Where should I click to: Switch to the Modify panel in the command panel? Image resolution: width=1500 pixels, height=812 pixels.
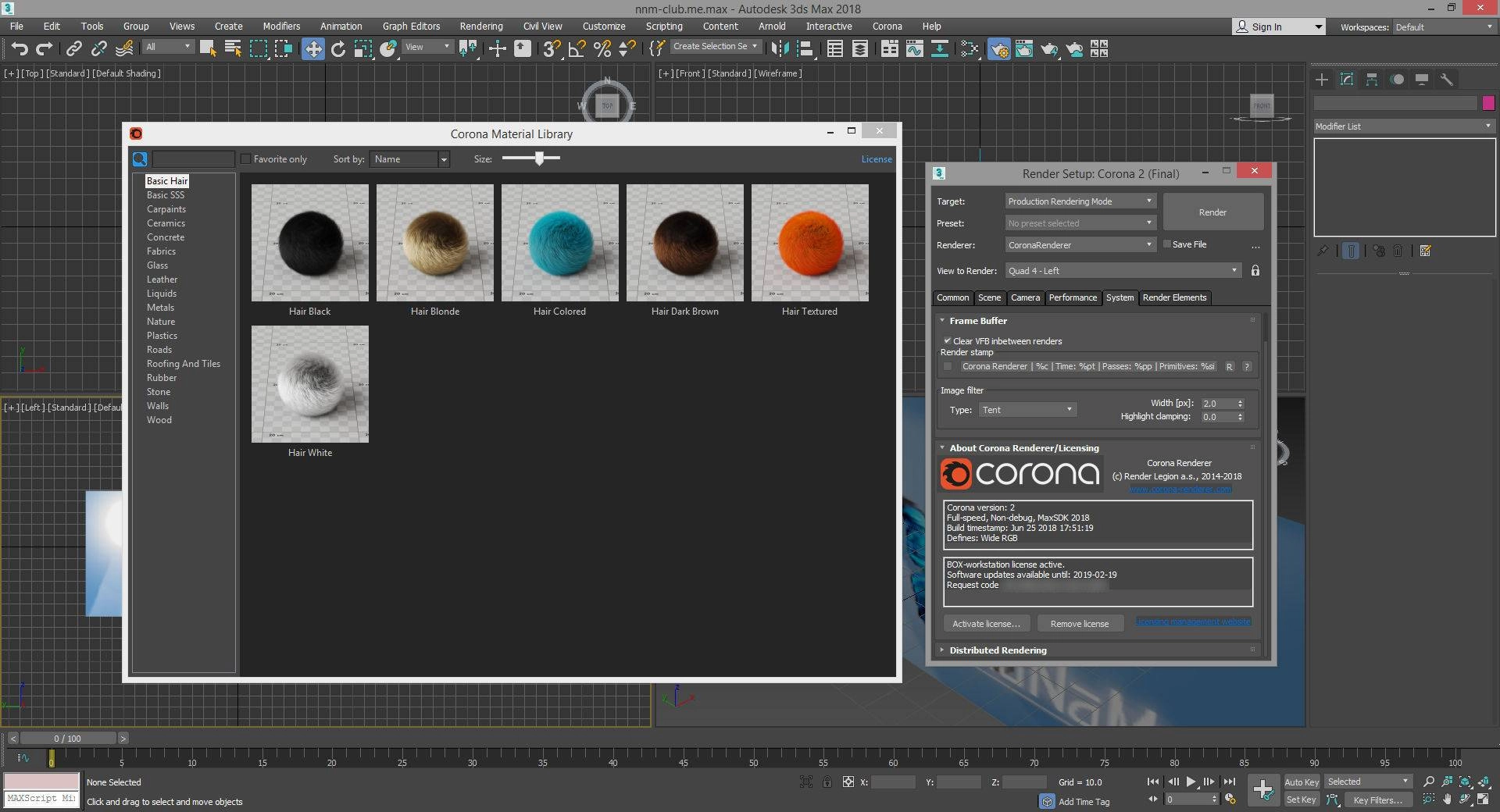1347,79
